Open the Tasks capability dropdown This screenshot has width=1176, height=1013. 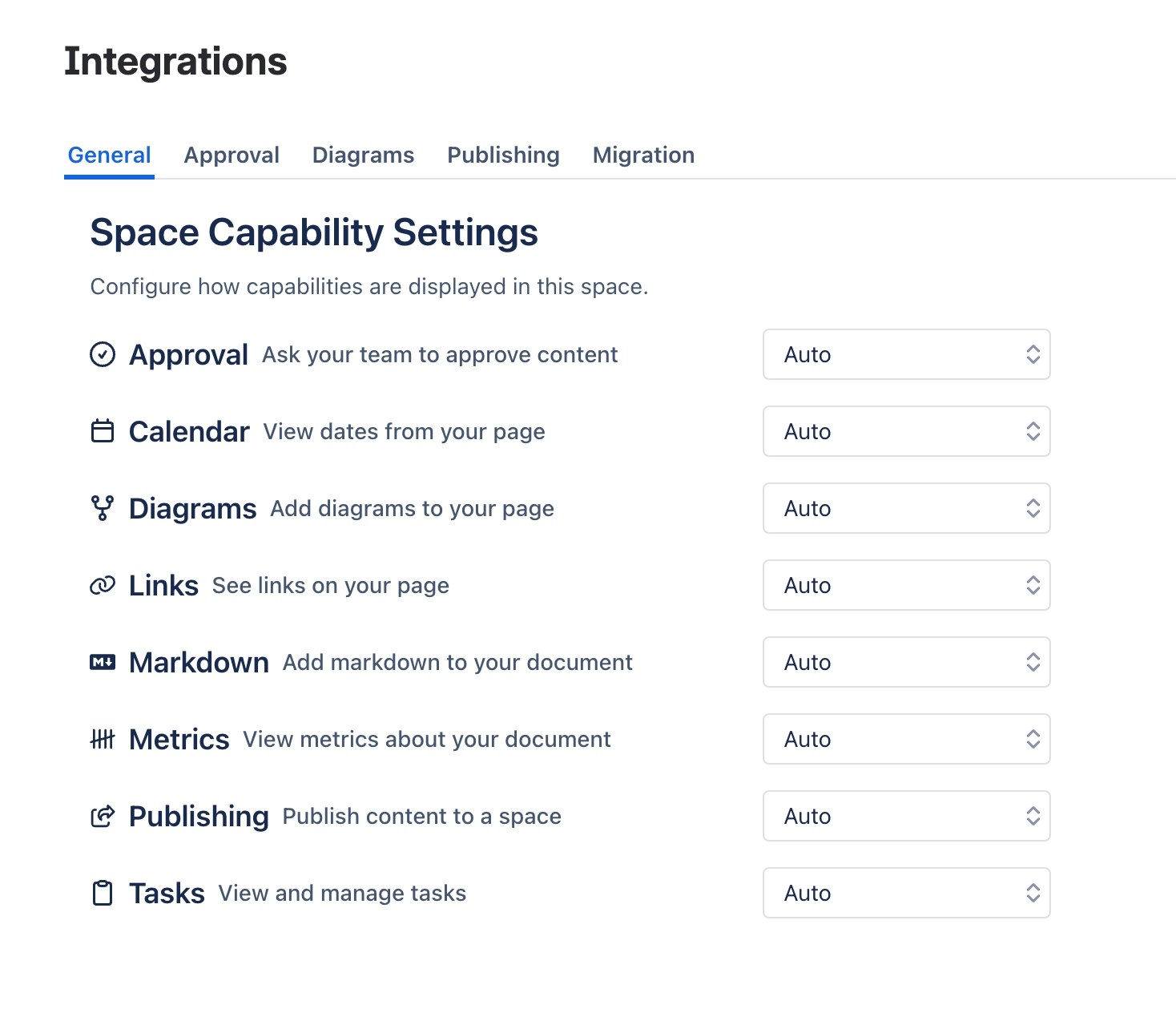coord(906,893)
